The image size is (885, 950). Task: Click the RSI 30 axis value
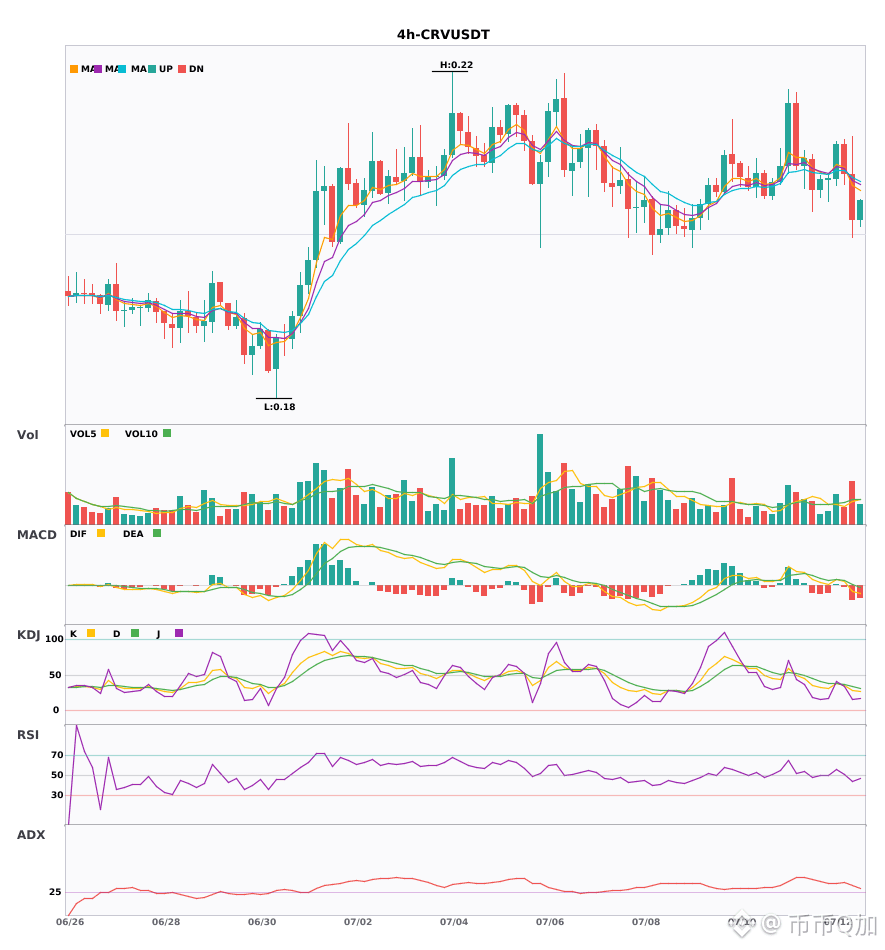click(x=58, y=795)
